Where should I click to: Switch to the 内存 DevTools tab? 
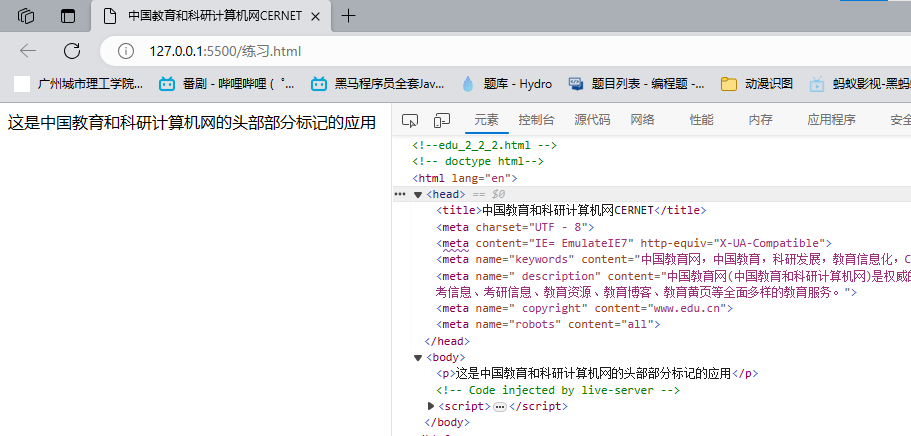point(761,120)
